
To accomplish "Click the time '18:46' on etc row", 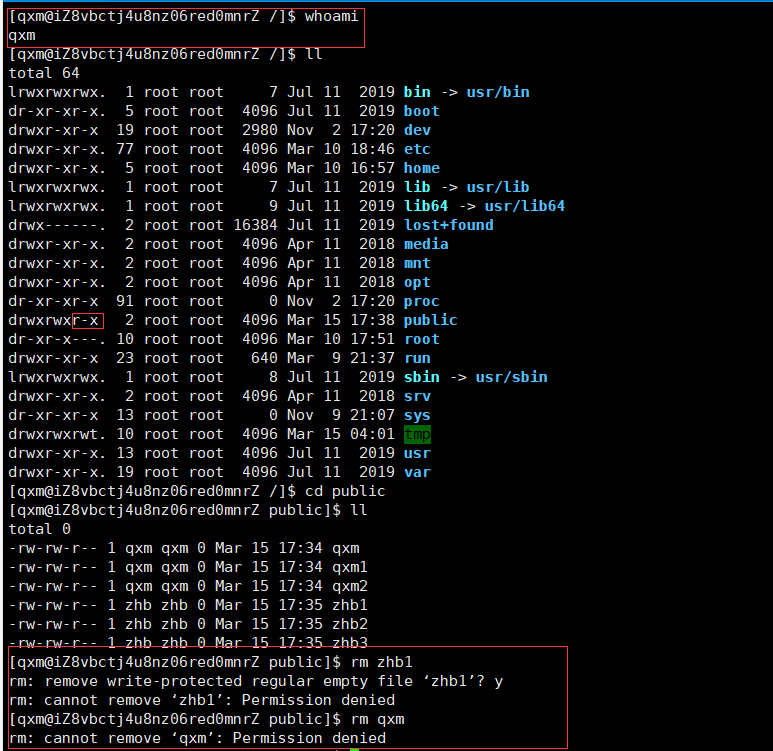I will point(372,149).
